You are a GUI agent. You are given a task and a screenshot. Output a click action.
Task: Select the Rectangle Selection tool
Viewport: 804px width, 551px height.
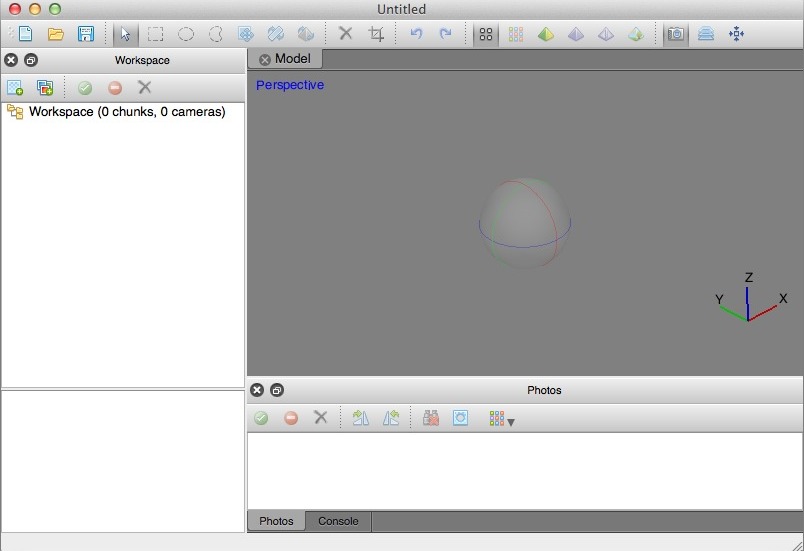tap(156, 34)
